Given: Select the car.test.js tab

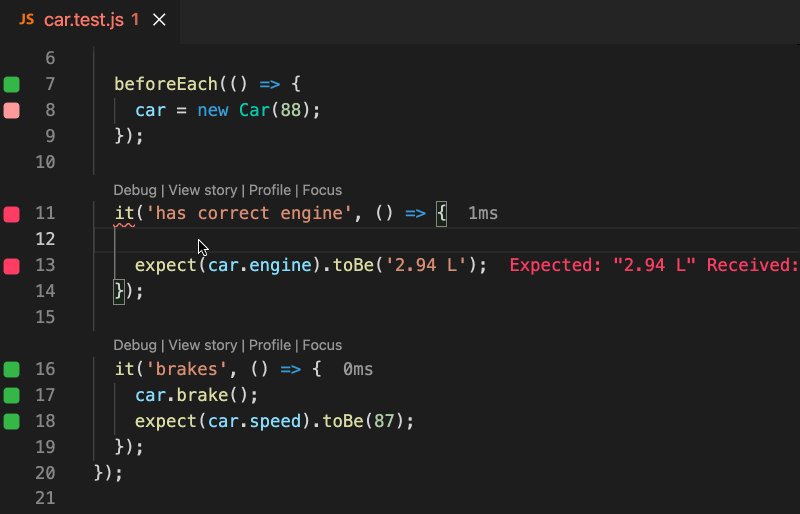Looking at the screenshot, I should coord(84,20).
